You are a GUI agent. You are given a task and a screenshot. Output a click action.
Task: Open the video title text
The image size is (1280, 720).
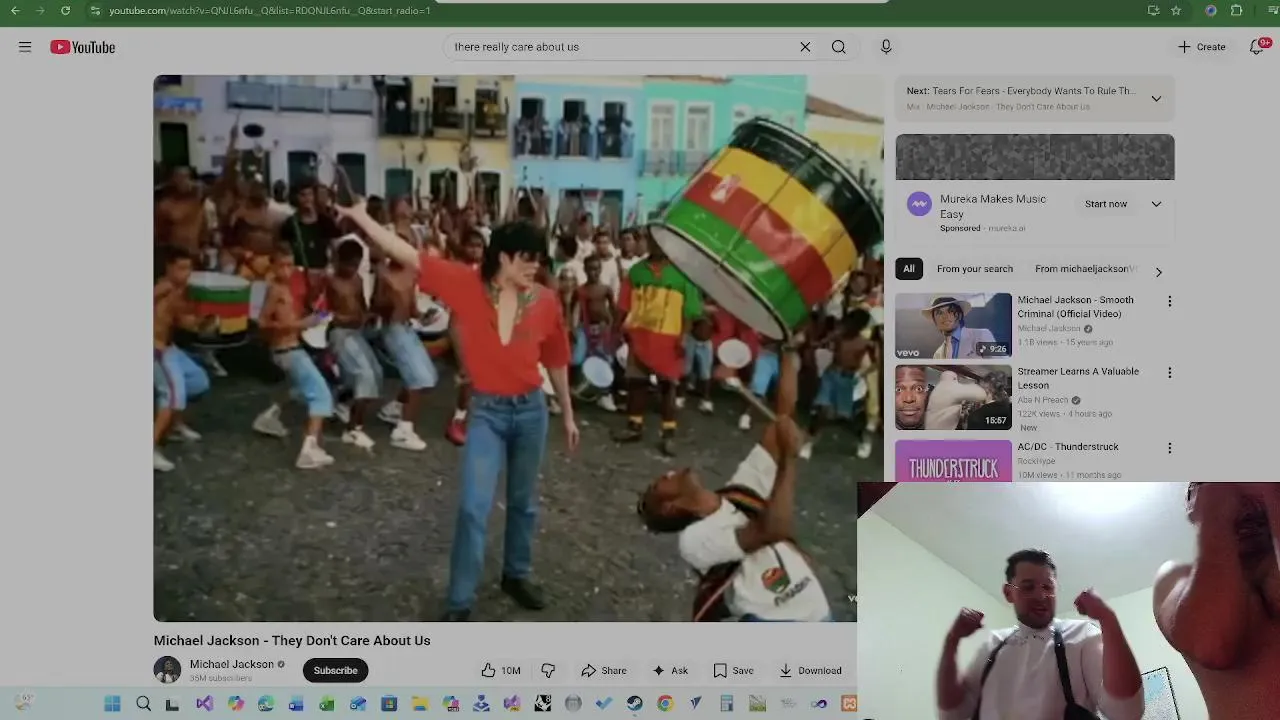[292, 640]
